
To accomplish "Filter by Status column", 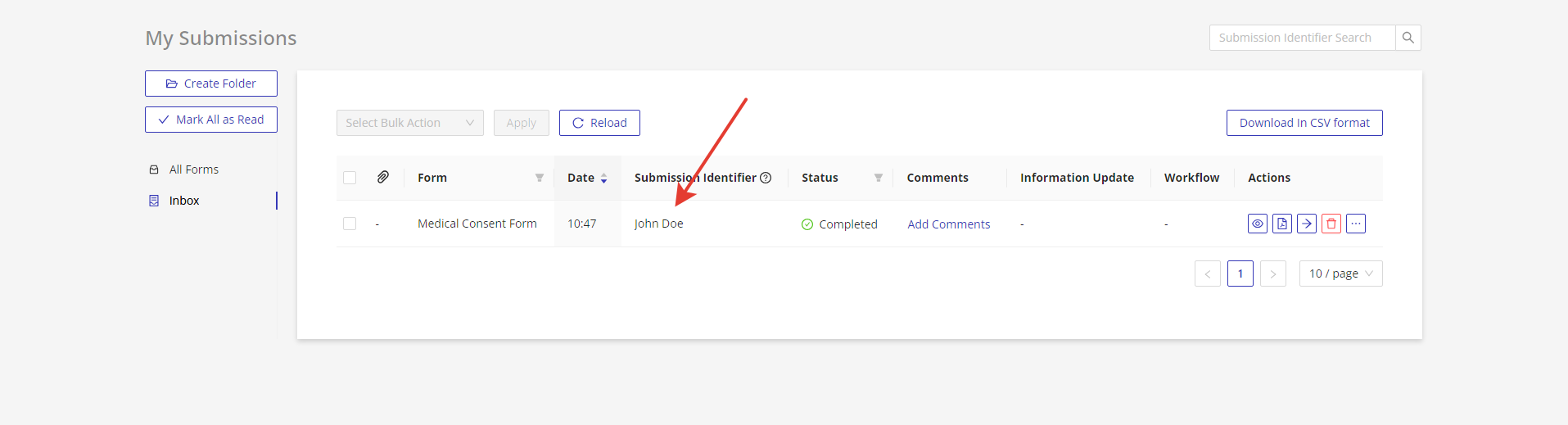I will click(879, 178).
